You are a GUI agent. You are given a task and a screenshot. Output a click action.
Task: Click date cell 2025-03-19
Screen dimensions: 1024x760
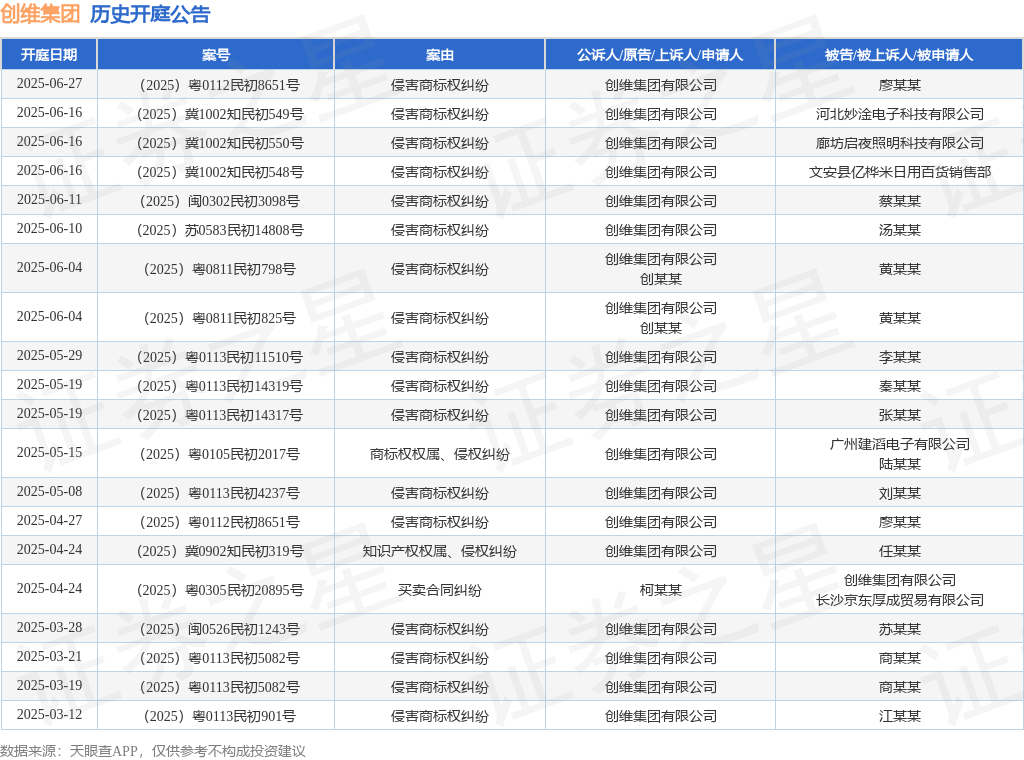[x=49, y=686]
